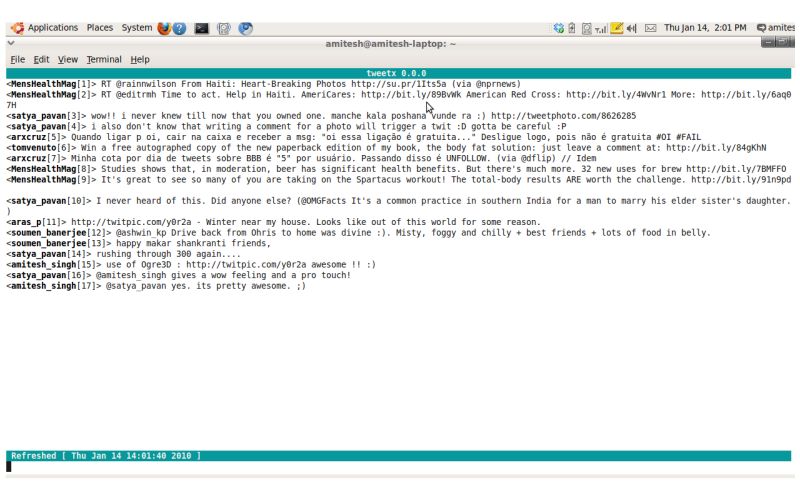800x500 pixels.
Task: Open the network signal strength indicator
Action: point(601,29)
